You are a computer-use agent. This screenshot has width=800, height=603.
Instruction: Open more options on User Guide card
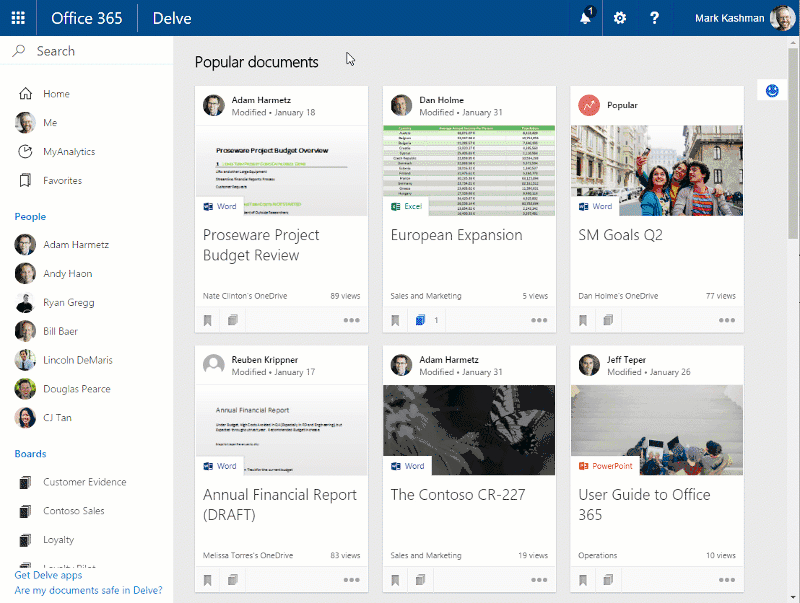coord(727,580)
